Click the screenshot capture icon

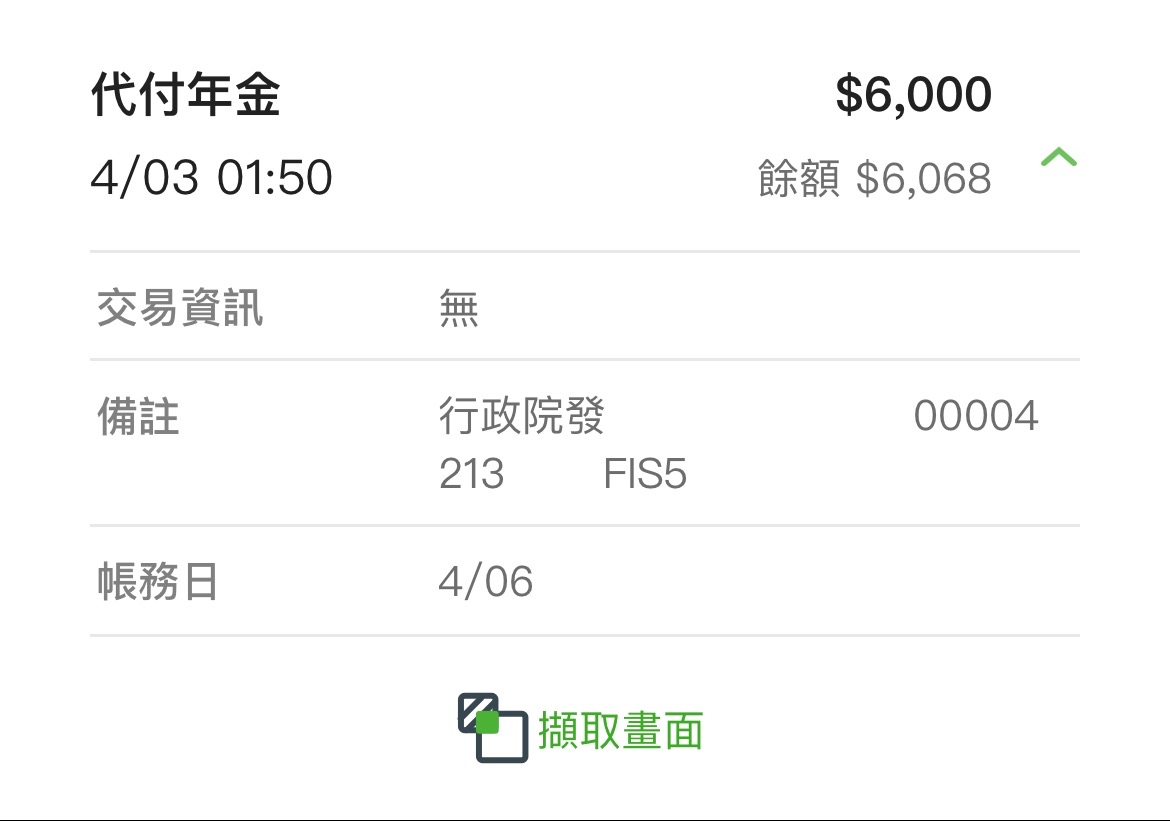492,727
